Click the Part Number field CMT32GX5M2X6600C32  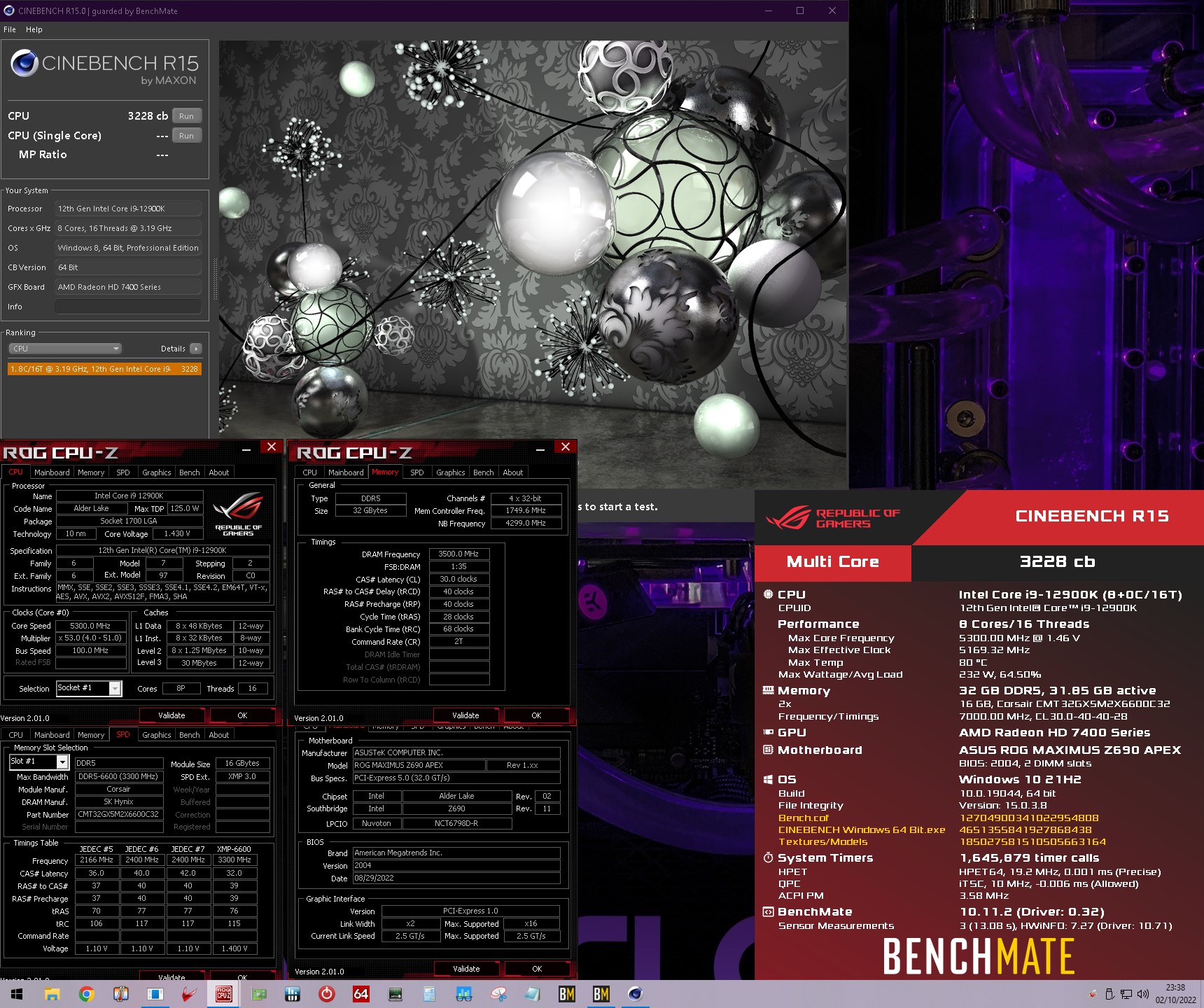coord(118,815)
